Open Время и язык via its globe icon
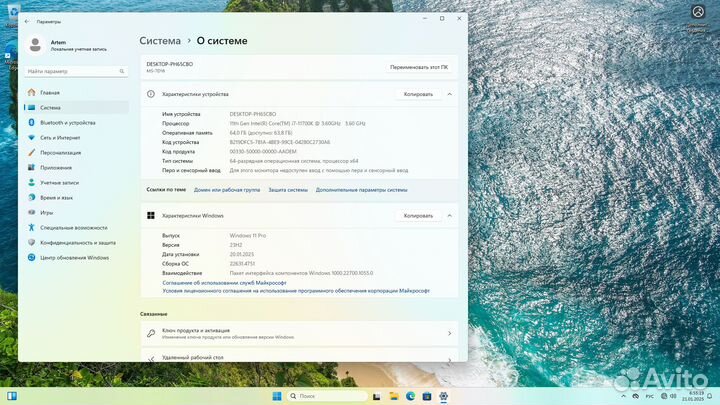This screenshot has width=720, height=405. click(31, 197)
